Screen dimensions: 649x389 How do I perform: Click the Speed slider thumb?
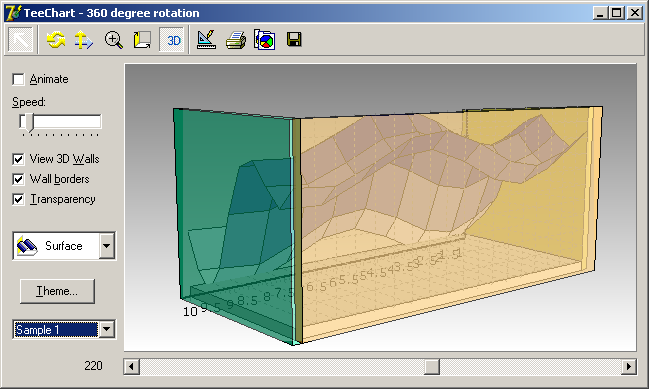click(x=27, y=122)
